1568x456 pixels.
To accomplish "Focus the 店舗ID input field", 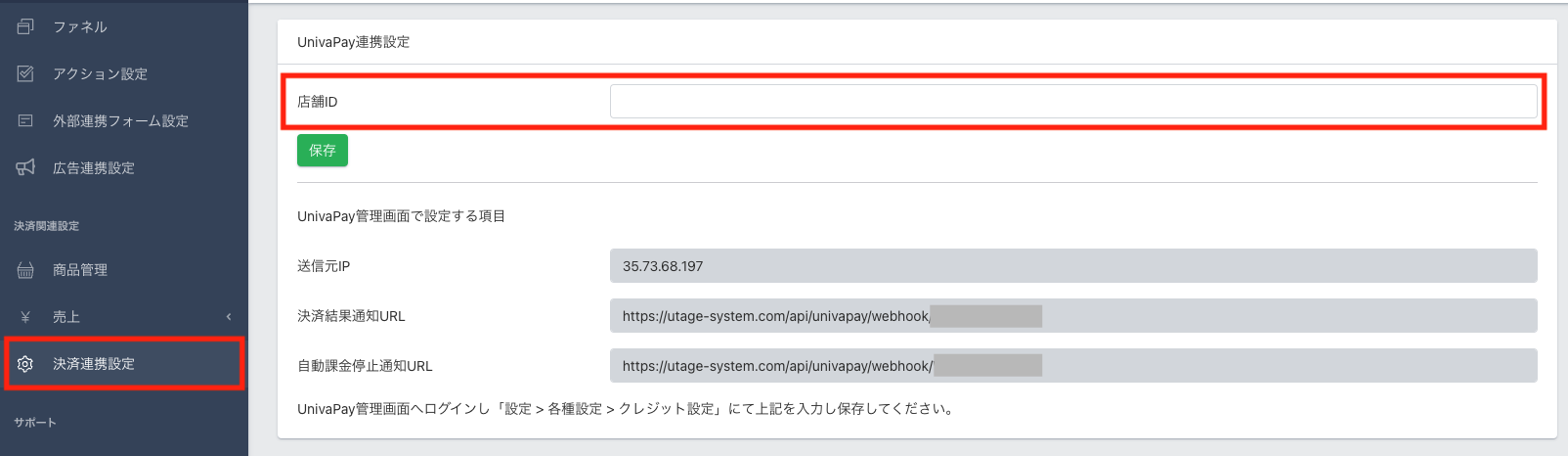I will (1072, 102).
